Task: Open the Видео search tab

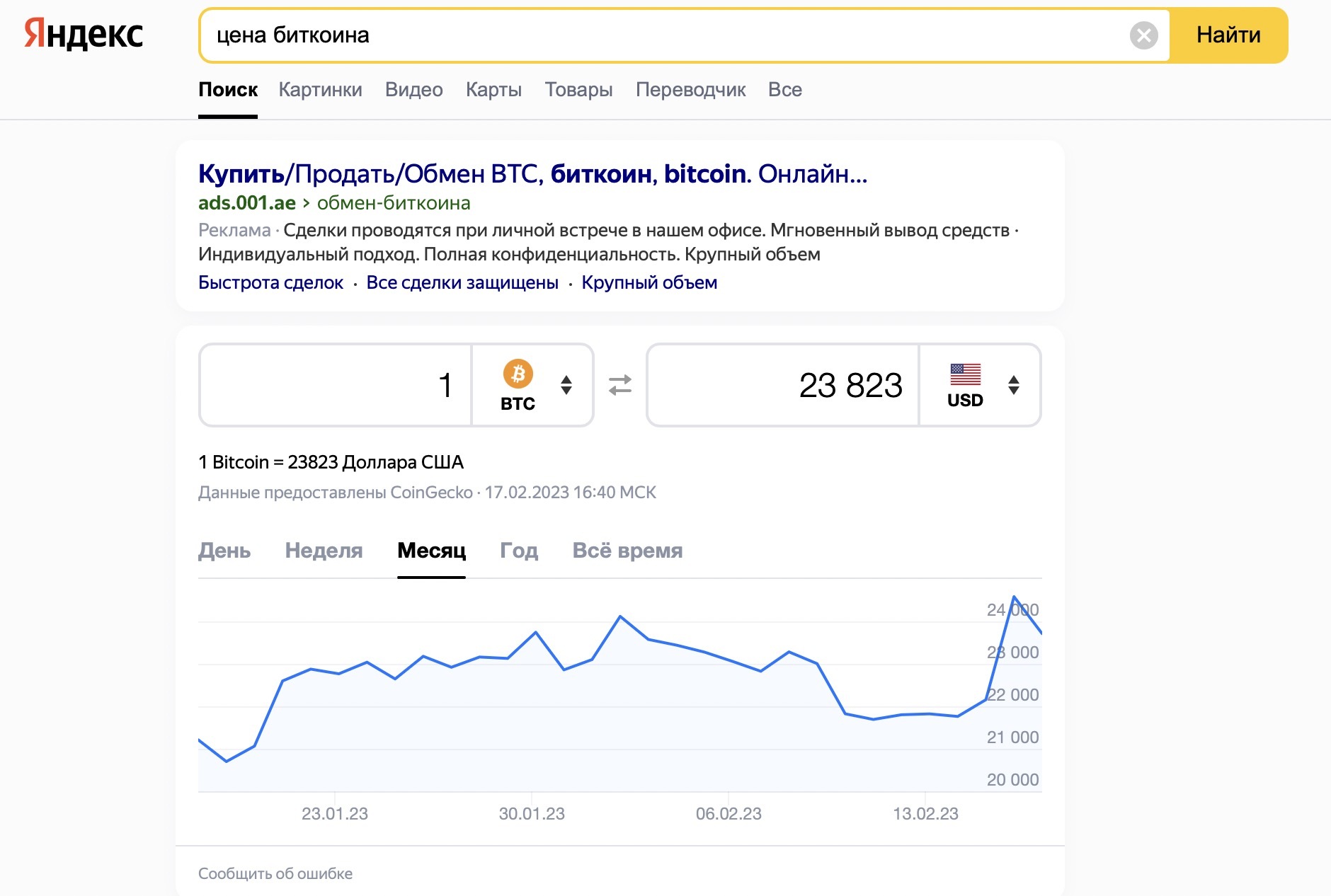Action: point(413,90)
